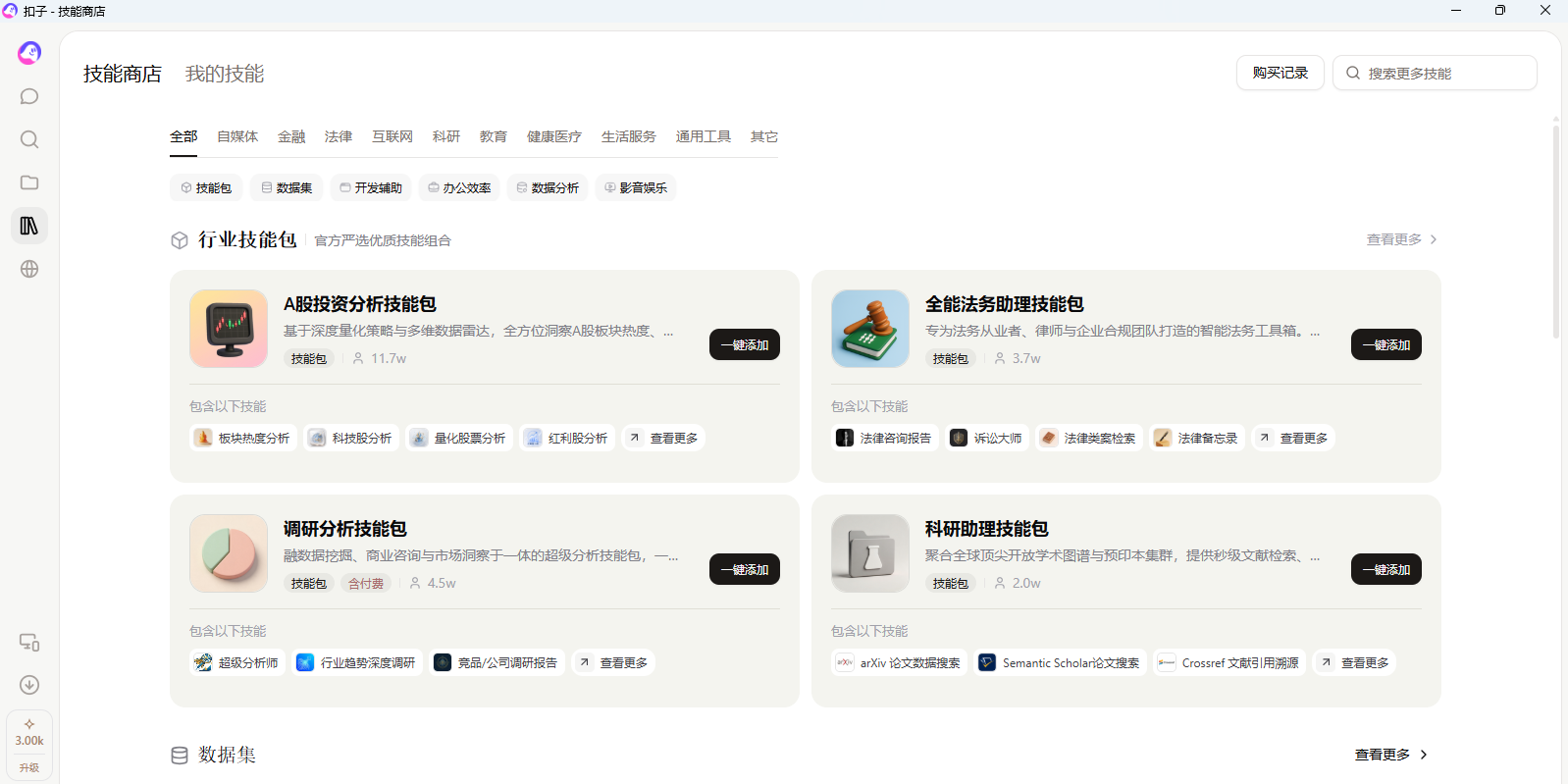Open the 科技股分析 skill chip

[x=351, y=438]
